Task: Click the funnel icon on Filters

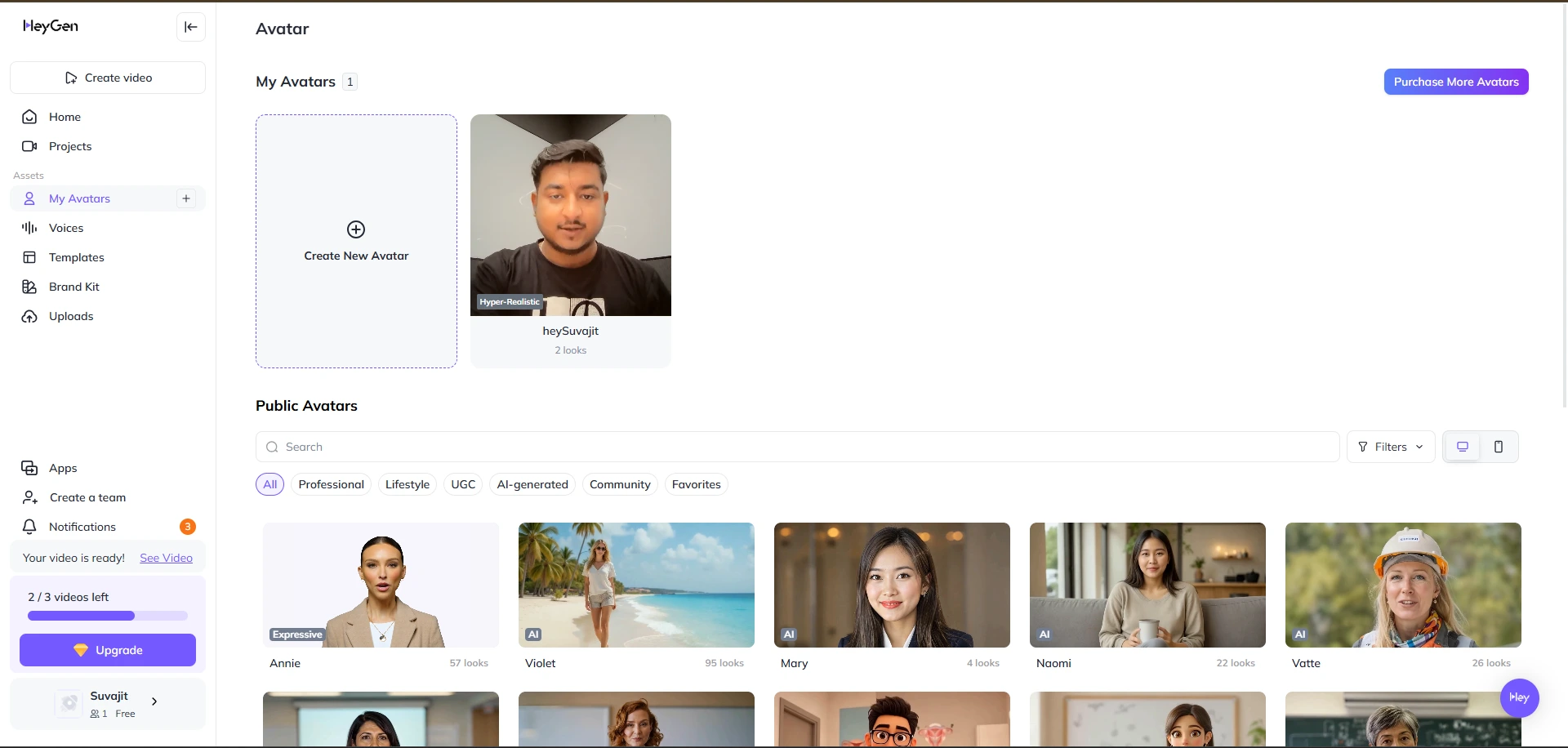Action: click(1362, 447)
